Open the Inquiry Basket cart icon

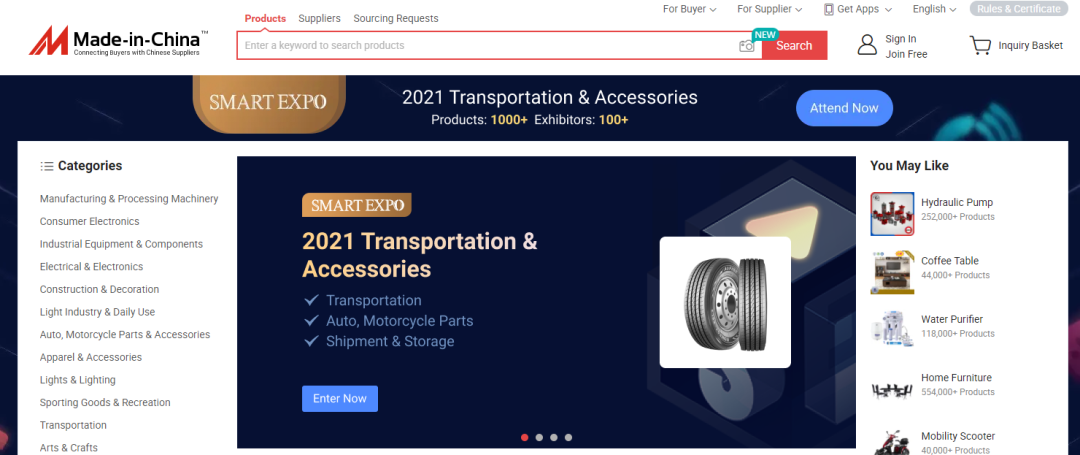(979, 45)
